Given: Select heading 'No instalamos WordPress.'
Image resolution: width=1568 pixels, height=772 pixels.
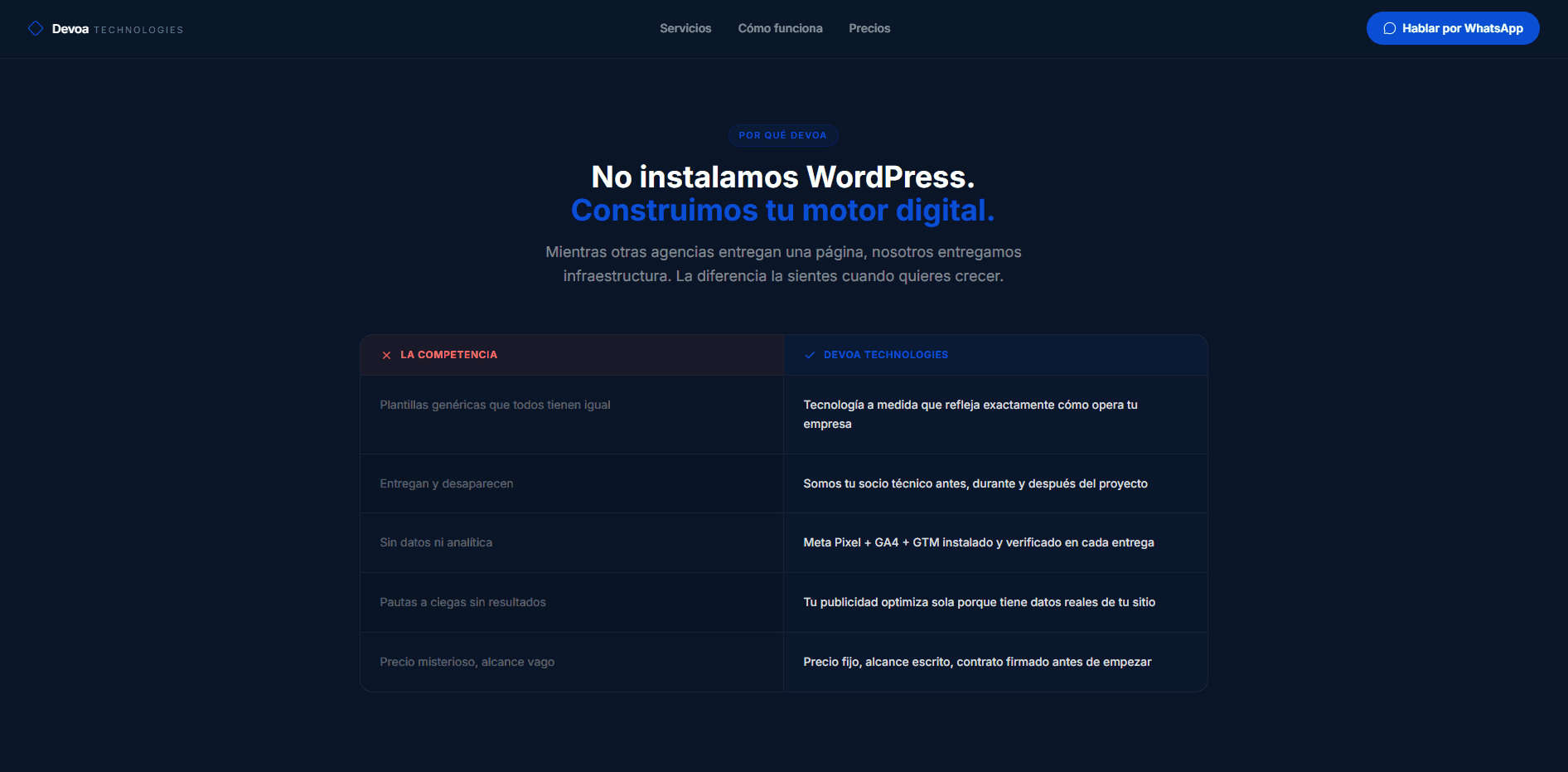Looking at the screenshot, I should pyautogui.click(x=783, y=177).
